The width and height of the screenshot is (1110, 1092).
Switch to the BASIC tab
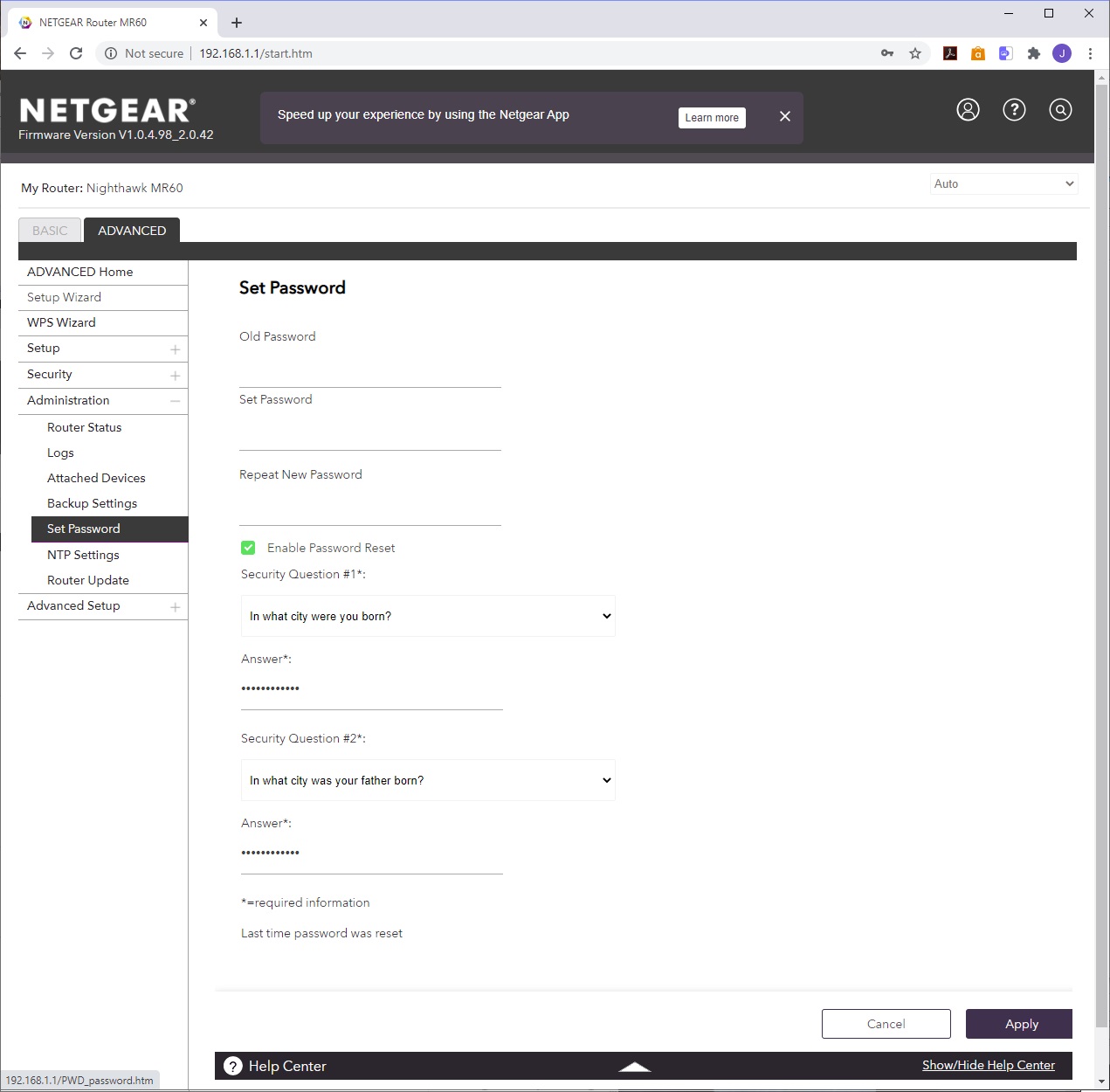pyautogui.click(x=50, y=231)
